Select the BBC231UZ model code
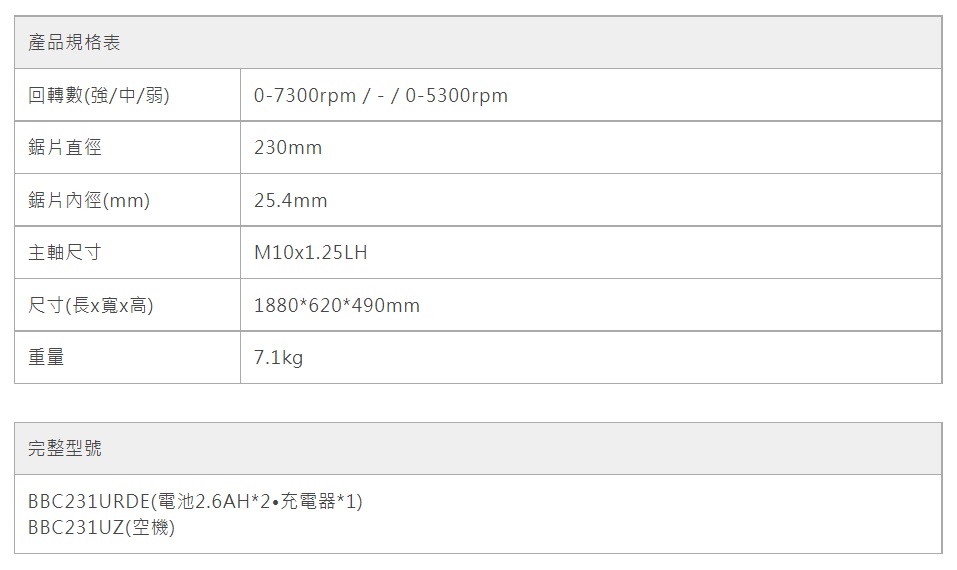Image resolution: width=957 pixels, height=570 pixels. click(x=75, y=527)
